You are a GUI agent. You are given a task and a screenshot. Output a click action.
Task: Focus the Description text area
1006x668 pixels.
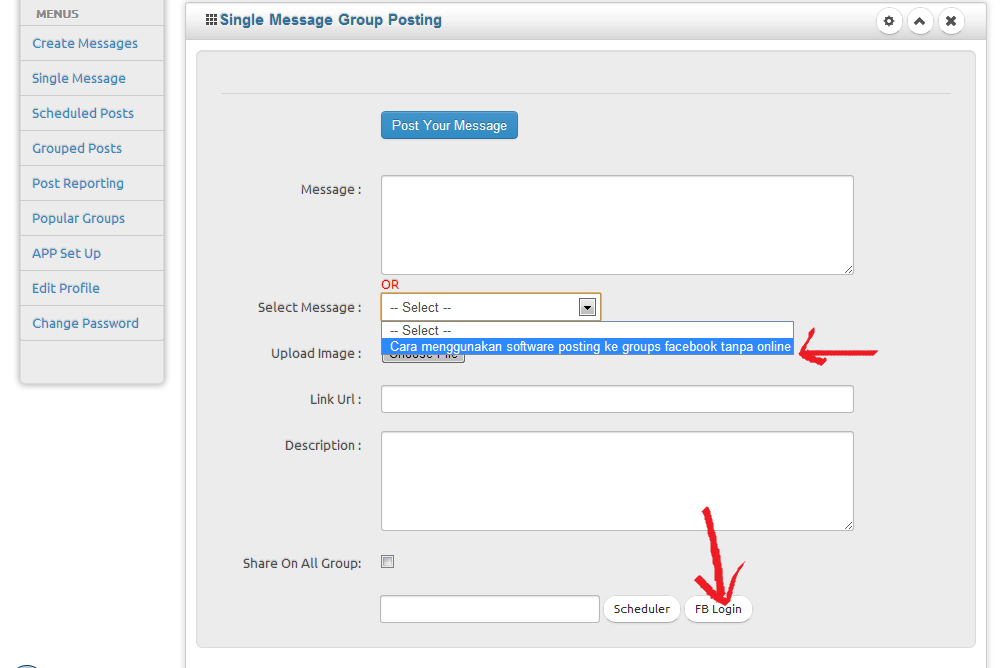pyautogui.click(x=617, y=481)
